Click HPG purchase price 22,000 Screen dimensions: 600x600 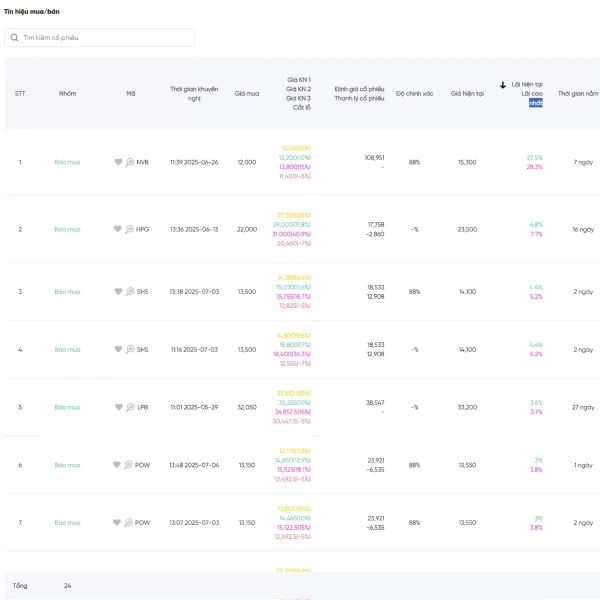[x=247, y=229]
